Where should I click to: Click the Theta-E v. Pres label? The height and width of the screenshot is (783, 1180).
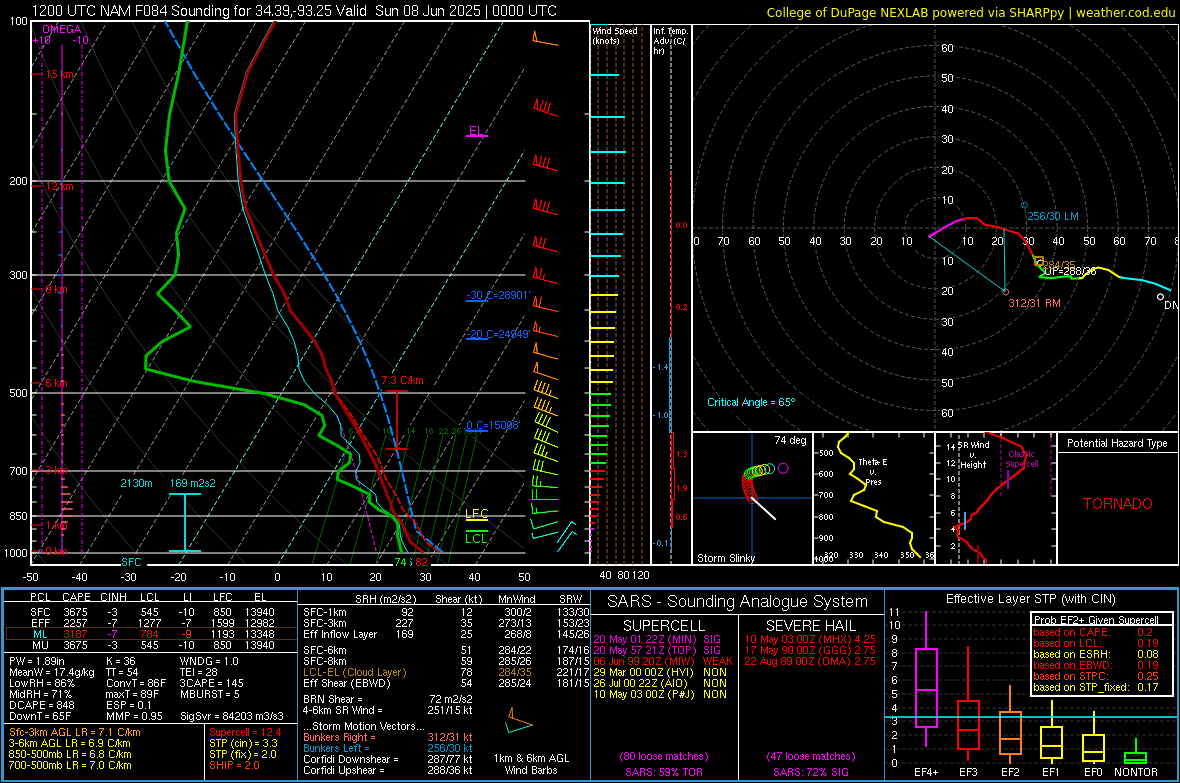pyautogui.click(x=873, y=471)
